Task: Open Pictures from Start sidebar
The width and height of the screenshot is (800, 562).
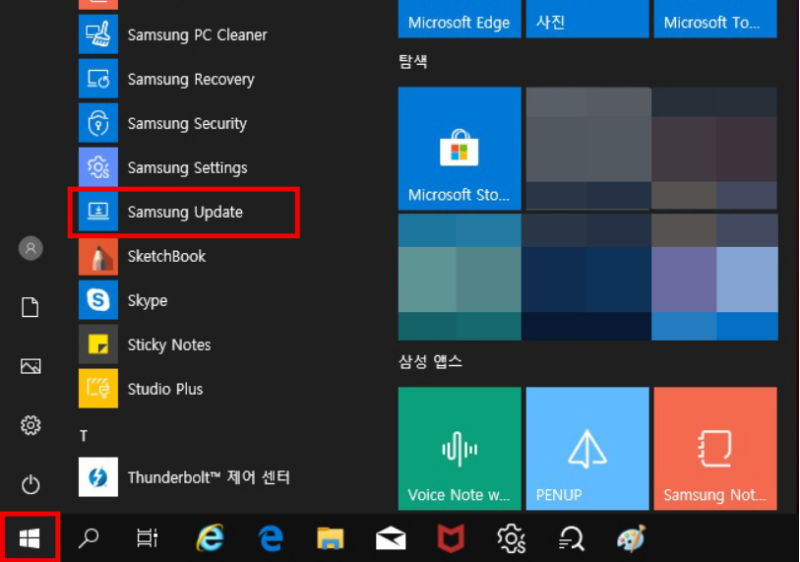Action: pyautogui.click(x=31, y=366)
